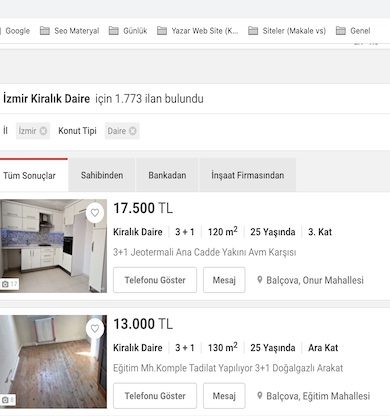Open the wooden floor photo of 13.000 TL listing
The image size is (390, 416).
[x=53, y=362]
